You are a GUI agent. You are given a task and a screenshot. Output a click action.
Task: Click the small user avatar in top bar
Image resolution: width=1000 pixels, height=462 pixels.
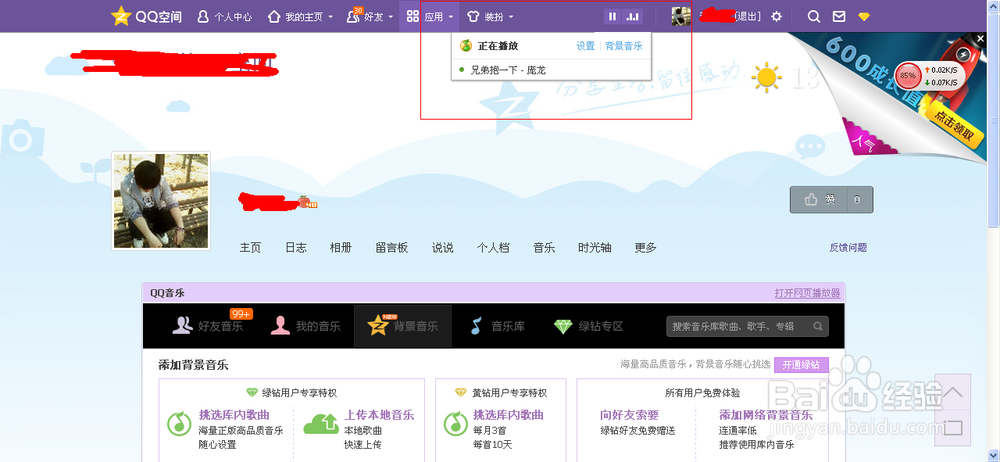(681, 17)
